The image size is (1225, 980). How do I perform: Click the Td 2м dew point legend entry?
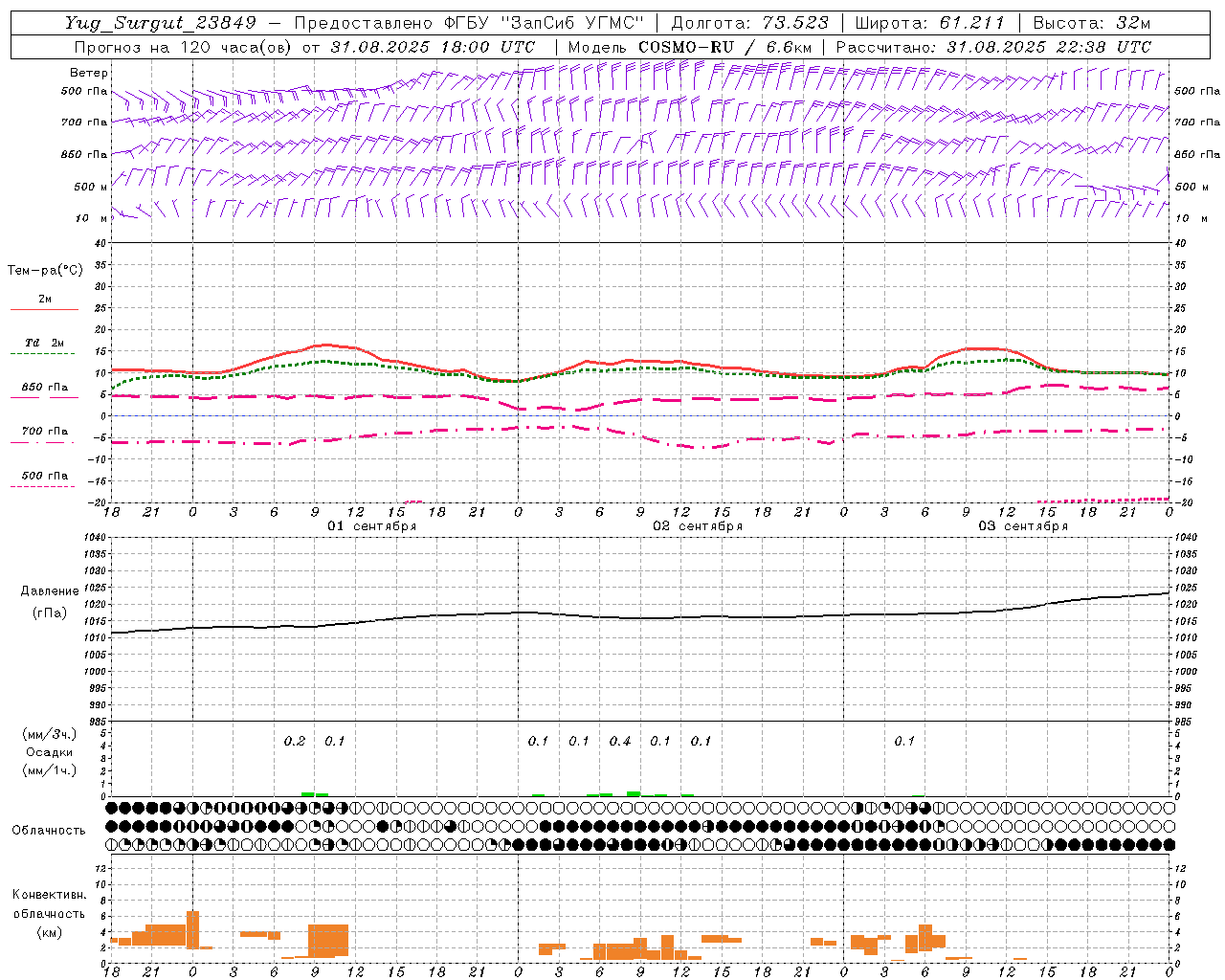pyautogui.click(x=45, y=343)
